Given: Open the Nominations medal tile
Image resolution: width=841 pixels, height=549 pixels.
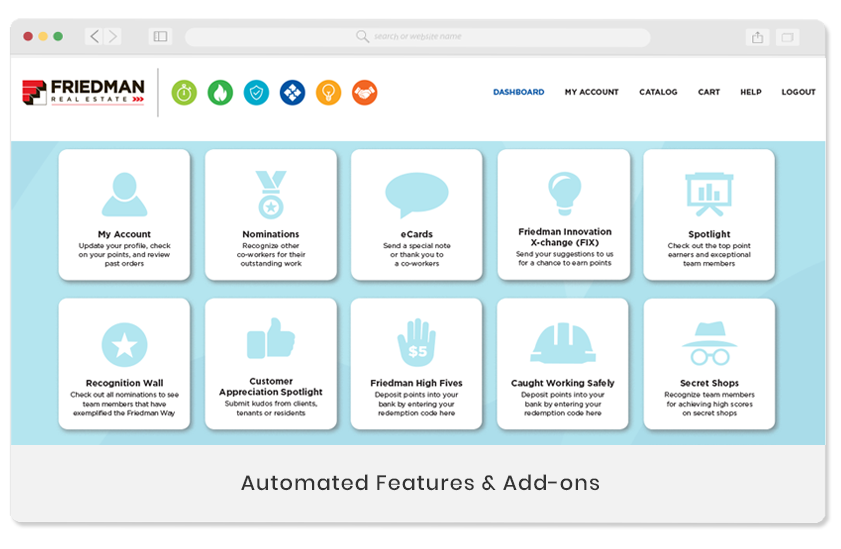Looking at the screenshot, I should 270,214.
